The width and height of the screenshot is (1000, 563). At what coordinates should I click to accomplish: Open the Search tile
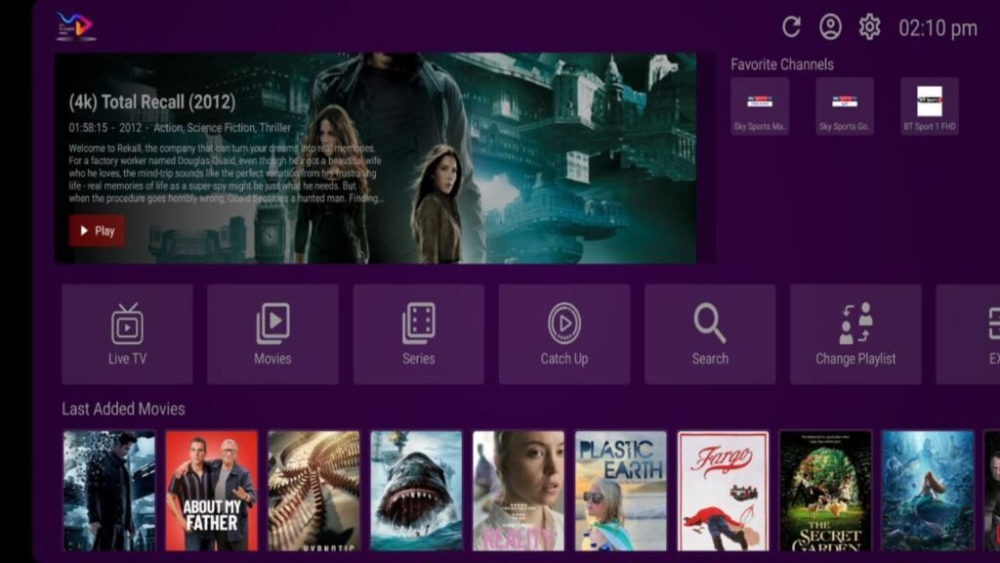[710, 334]
